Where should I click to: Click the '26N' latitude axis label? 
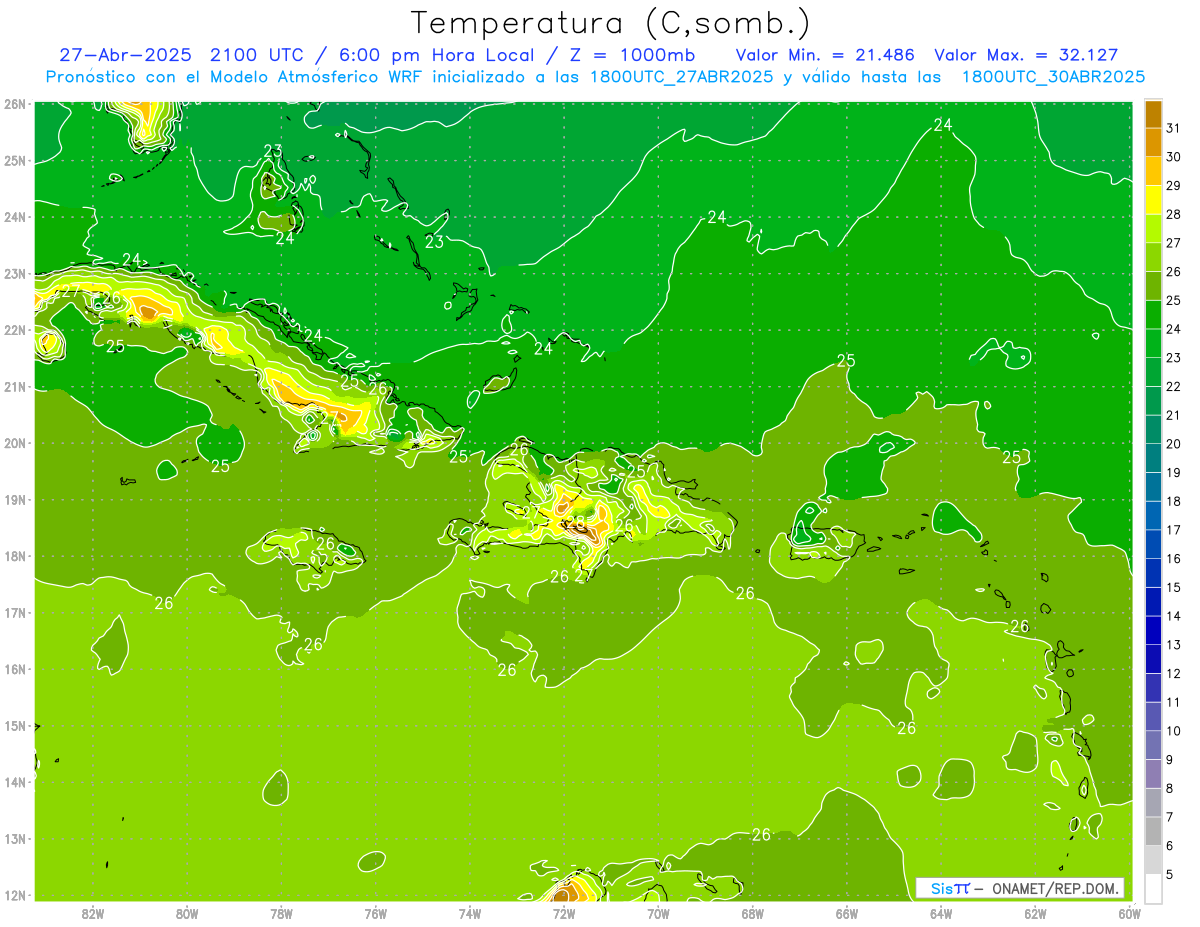point(15,104)
